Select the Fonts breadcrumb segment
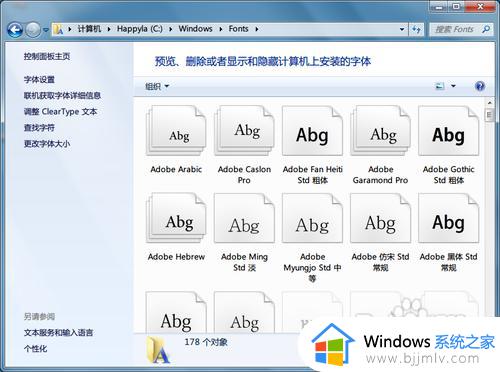The image size is (500, 372). pyautogui.click(x=238, y=29)
